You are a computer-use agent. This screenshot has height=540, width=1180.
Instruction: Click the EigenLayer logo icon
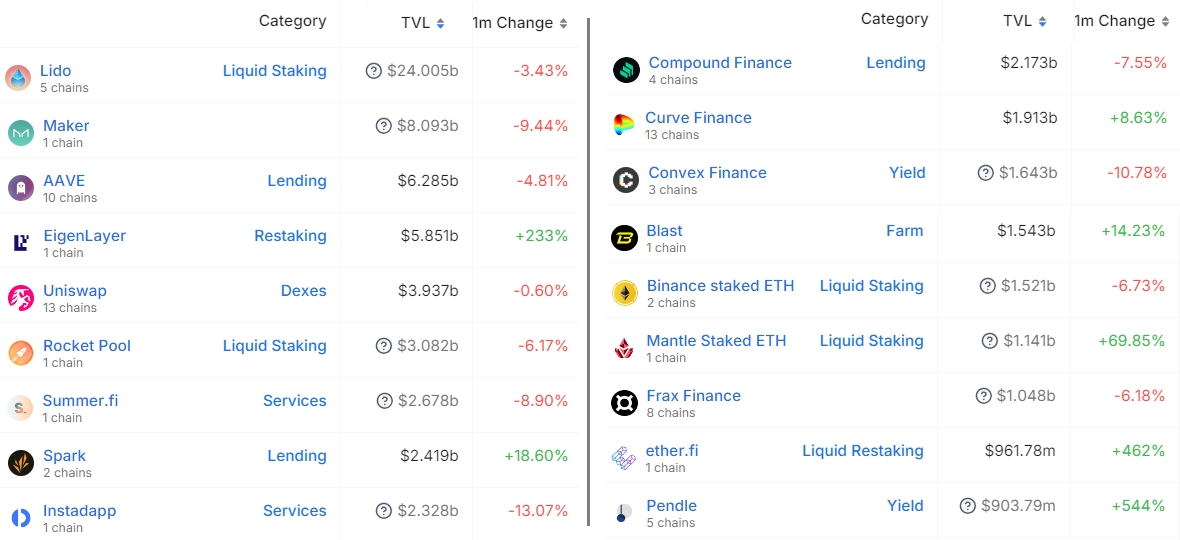pyautogui.click(x=21, y=243)
